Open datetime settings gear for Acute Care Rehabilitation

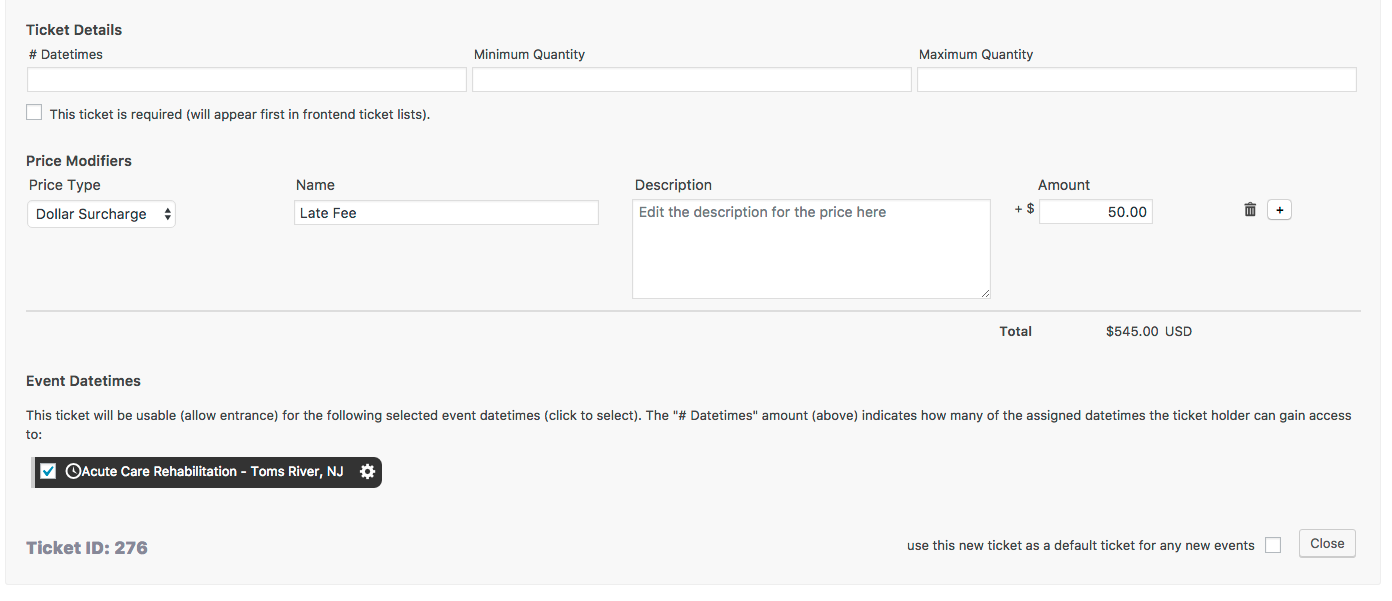coord(367,472)
